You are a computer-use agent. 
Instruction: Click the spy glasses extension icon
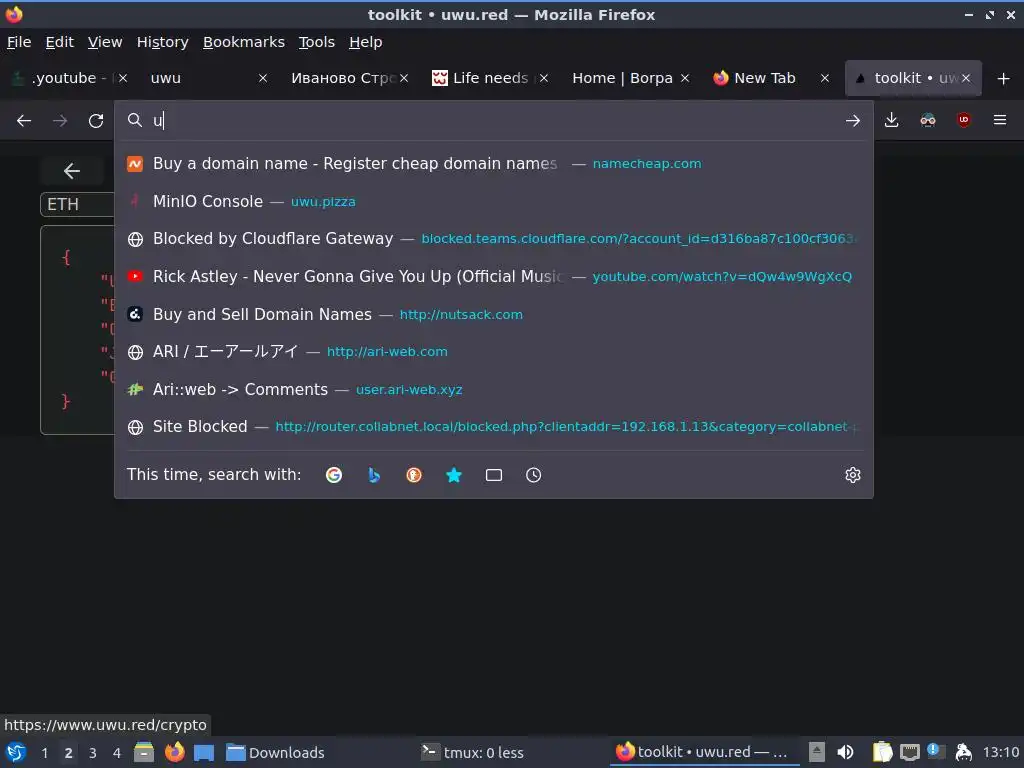pyautogui.click(x=927, y=120)
